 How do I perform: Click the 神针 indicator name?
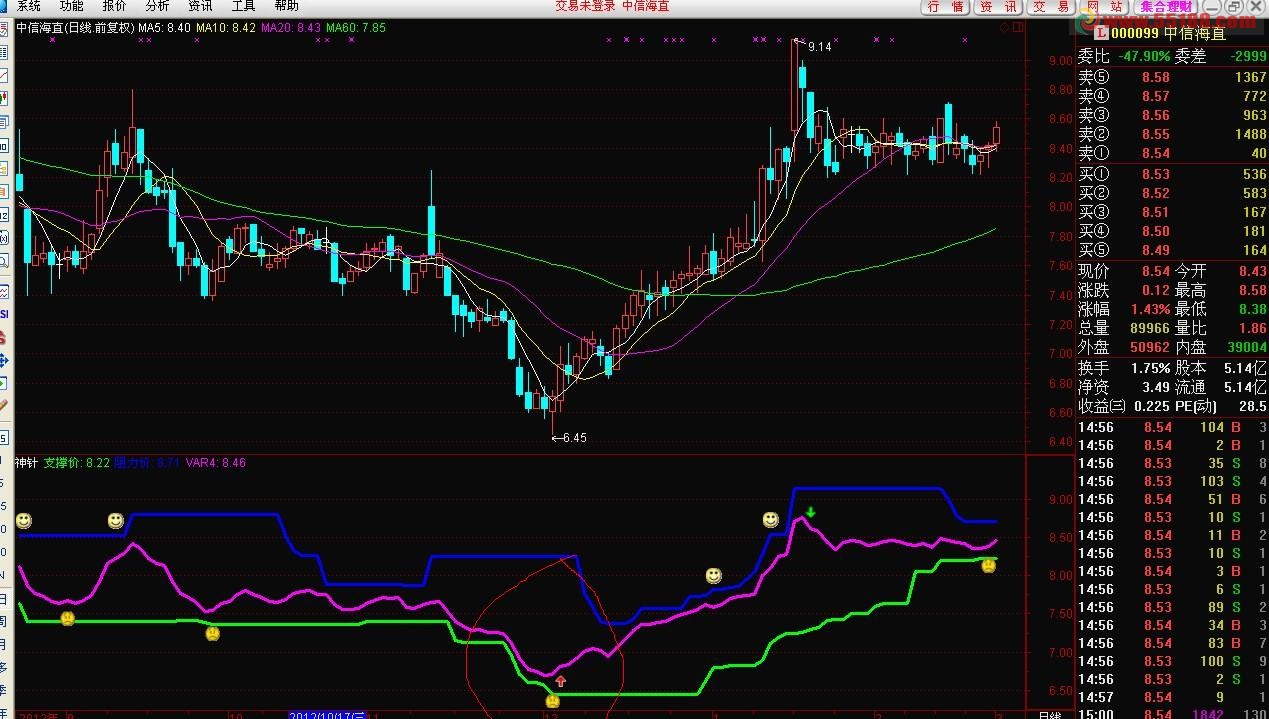click(25, 463)
